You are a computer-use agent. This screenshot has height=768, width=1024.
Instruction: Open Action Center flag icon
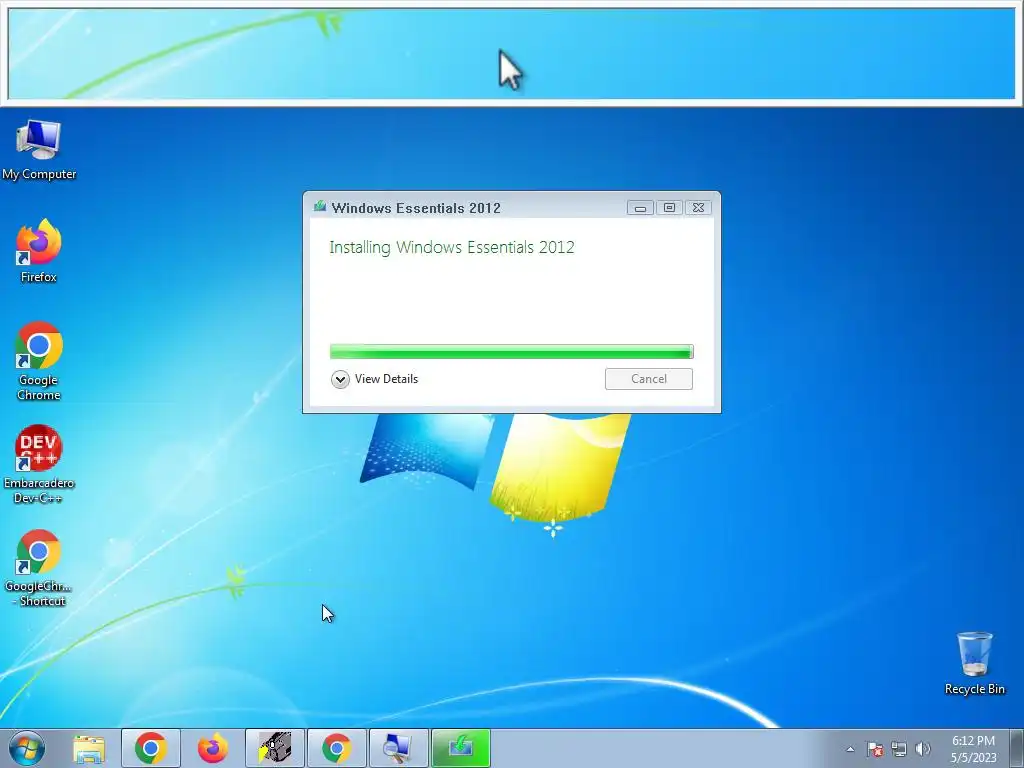tap(875, 749)
